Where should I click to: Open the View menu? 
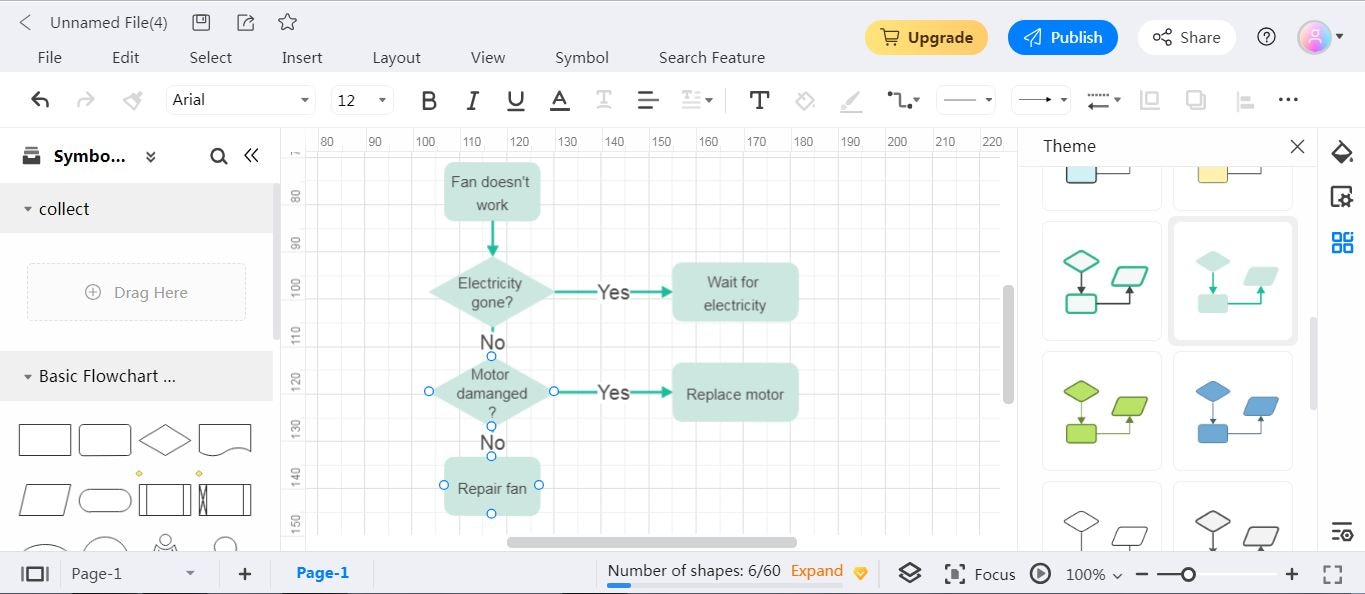click(x=488, y=58)
